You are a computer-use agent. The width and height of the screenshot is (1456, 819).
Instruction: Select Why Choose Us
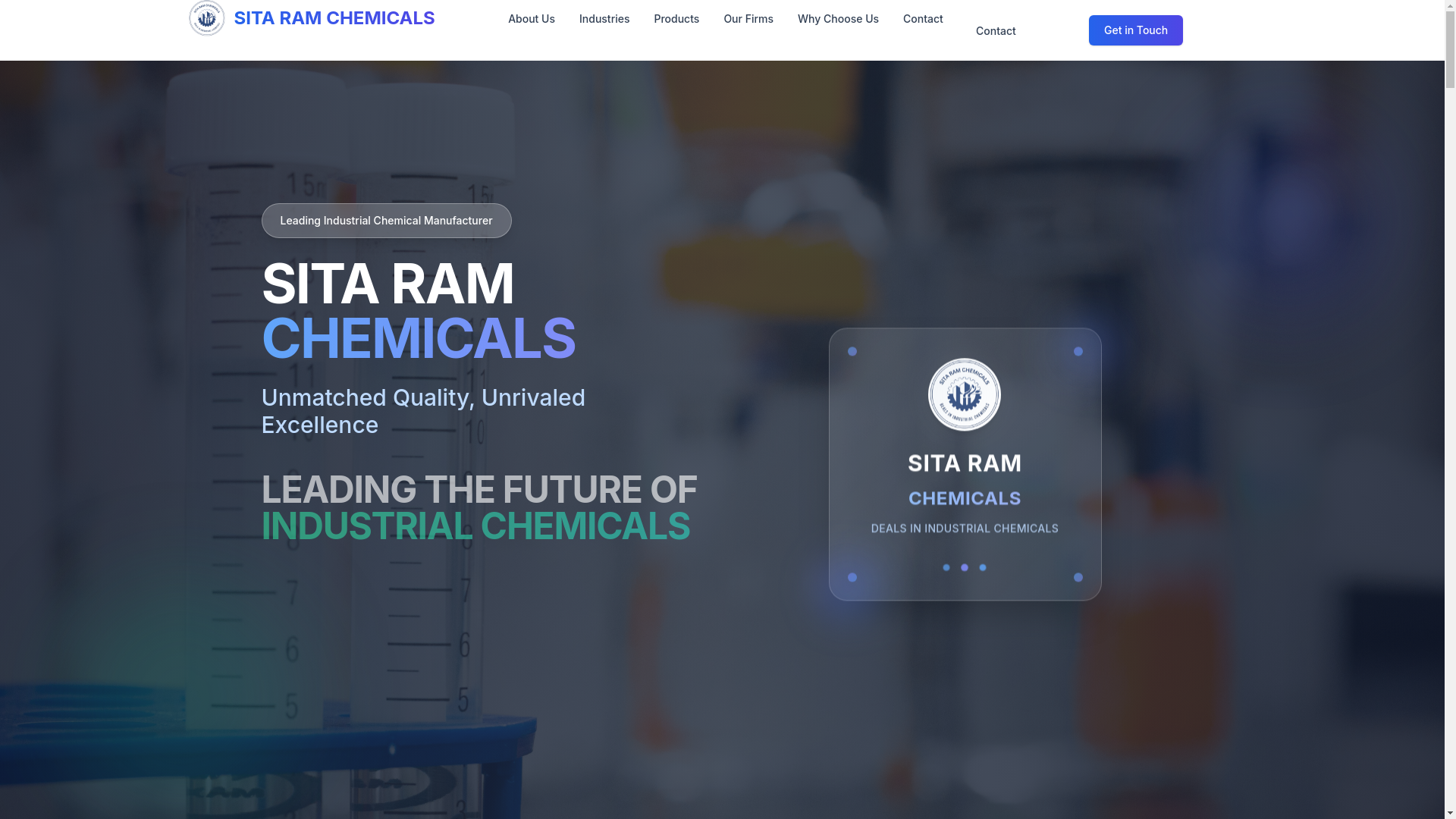[x=838, y=18]
